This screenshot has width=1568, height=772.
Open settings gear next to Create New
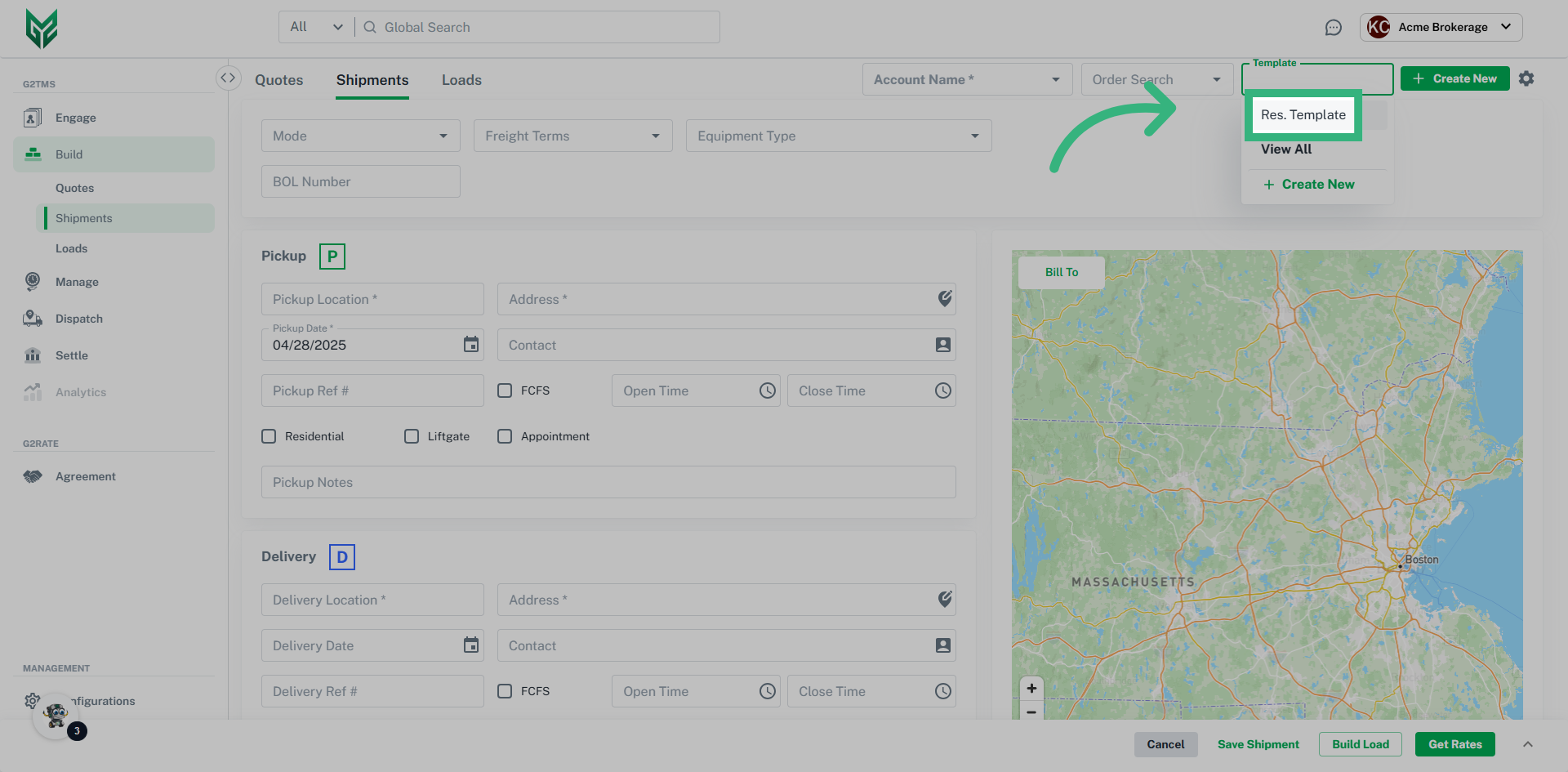click(x=1526, y=78)
